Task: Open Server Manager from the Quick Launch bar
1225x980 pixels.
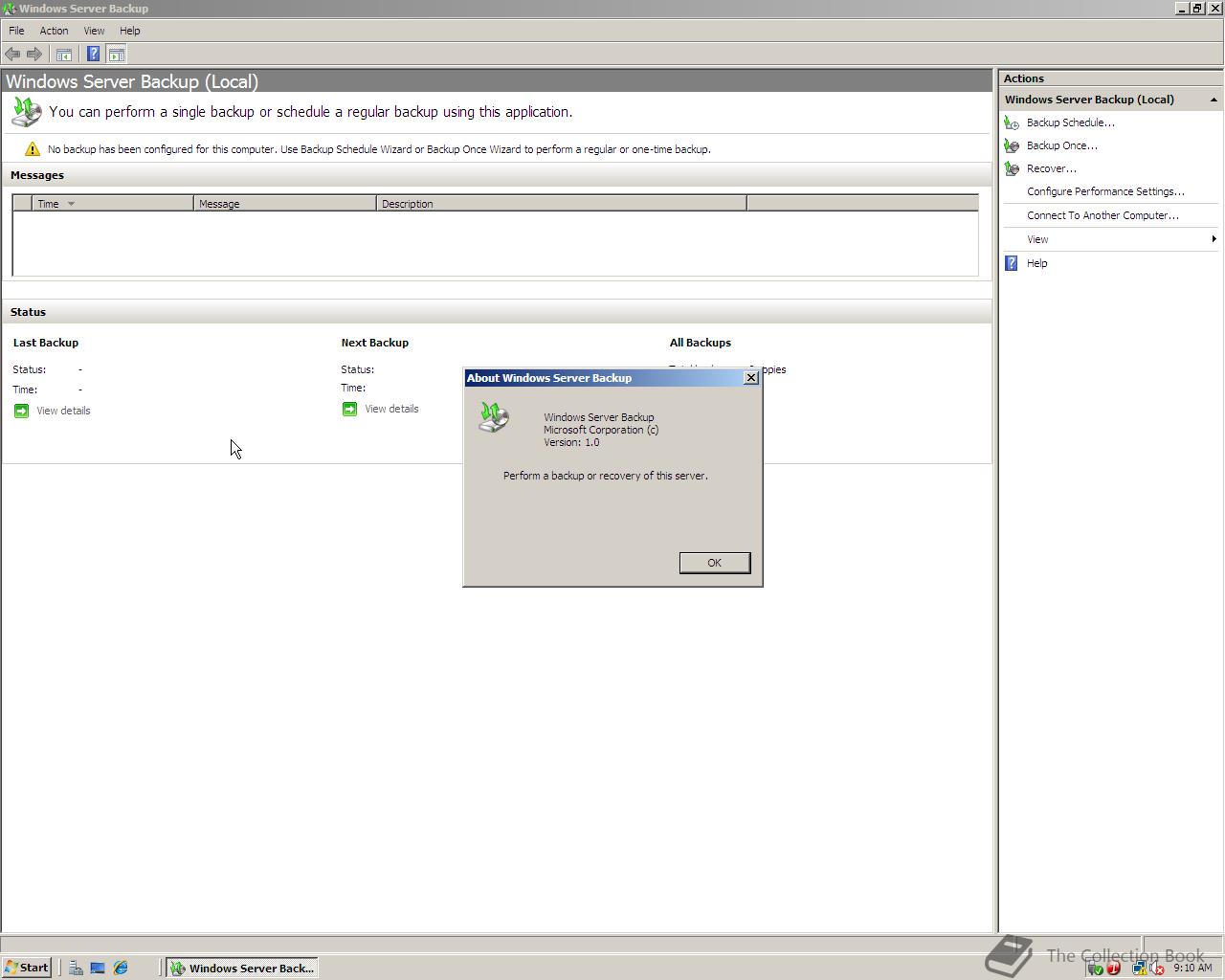Action: pos(75,968)
